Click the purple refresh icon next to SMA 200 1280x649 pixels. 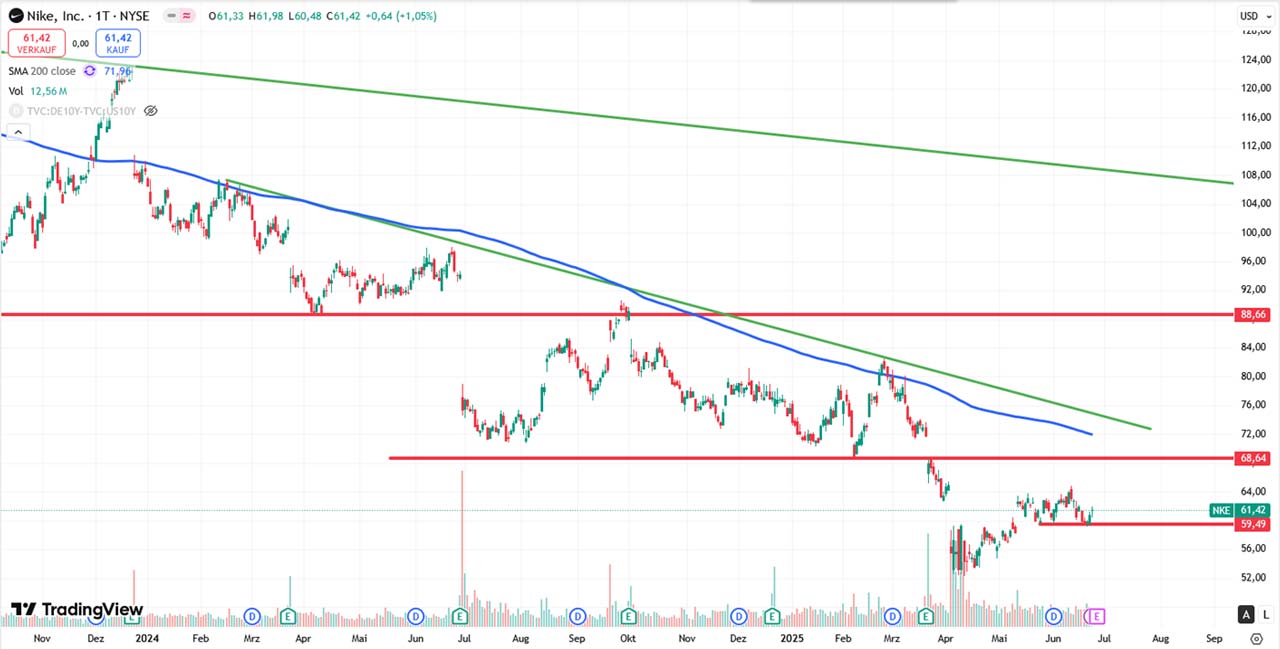[x=90, y=71]
